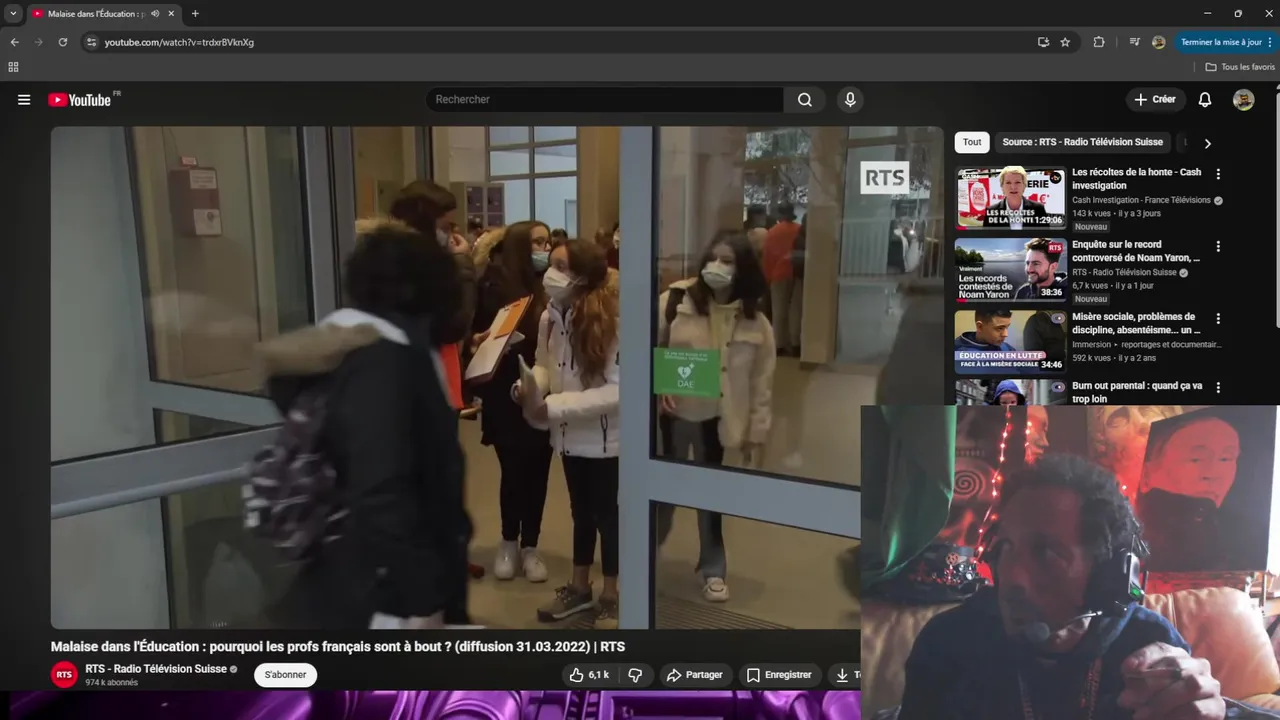This screenshot has height=720, width=1280.
Task: Like the video with thumbs up
Action: 588,675
